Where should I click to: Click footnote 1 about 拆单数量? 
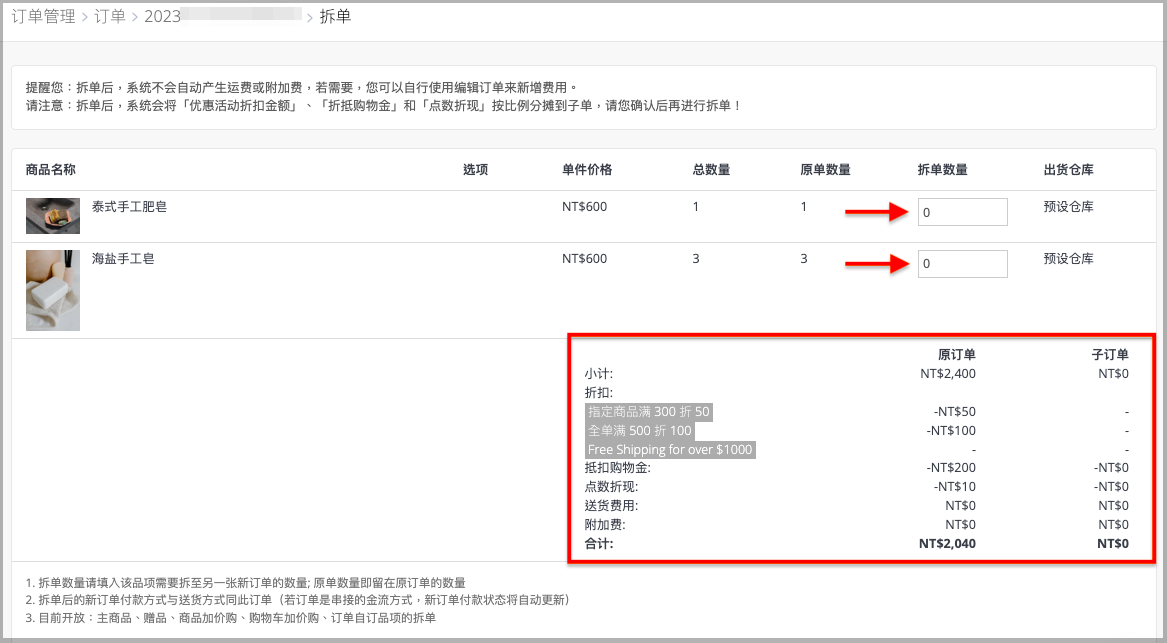tap(246, 583)
